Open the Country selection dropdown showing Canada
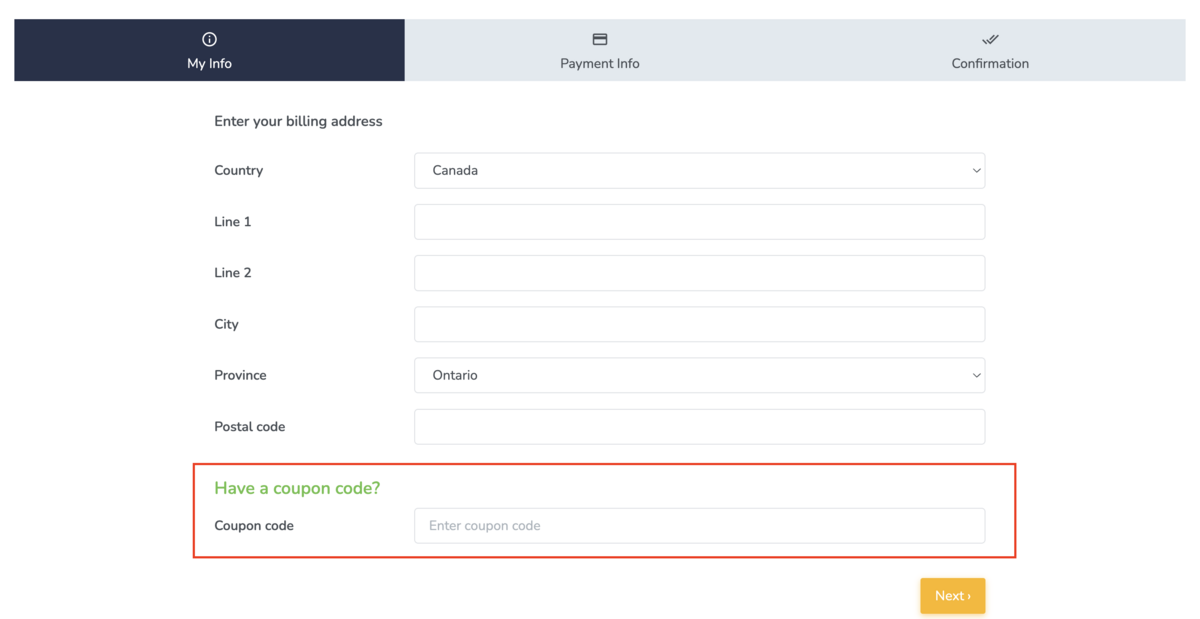 coord(700,170)
